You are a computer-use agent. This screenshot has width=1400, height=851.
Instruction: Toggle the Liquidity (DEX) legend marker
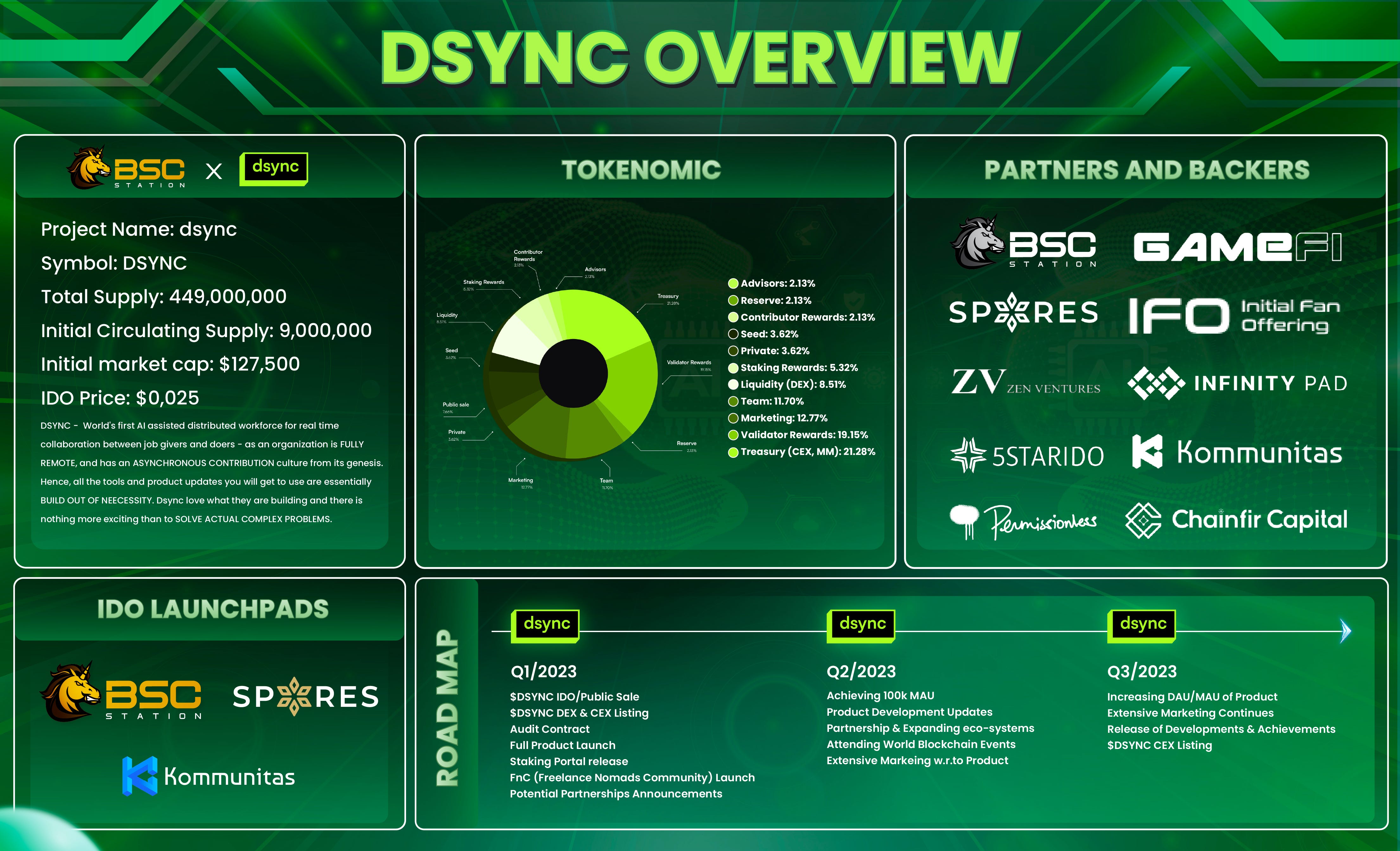pyautogui.click(x=734, y=384)
